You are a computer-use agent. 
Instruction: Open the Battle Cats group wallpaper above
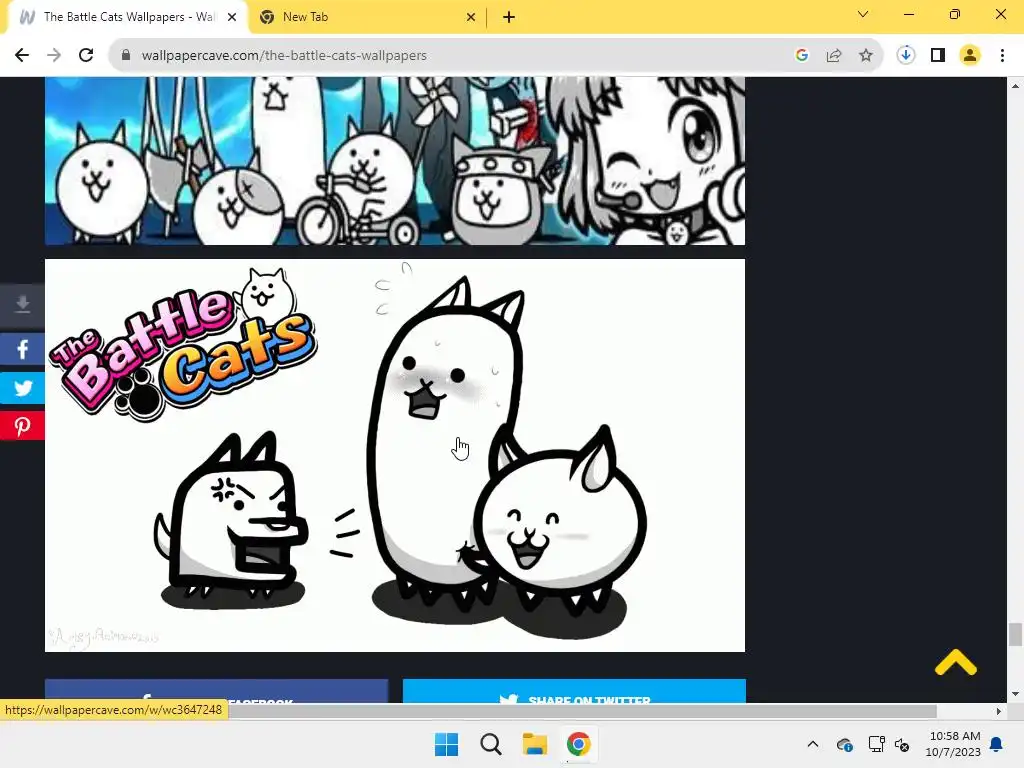(x=394, y=161)
